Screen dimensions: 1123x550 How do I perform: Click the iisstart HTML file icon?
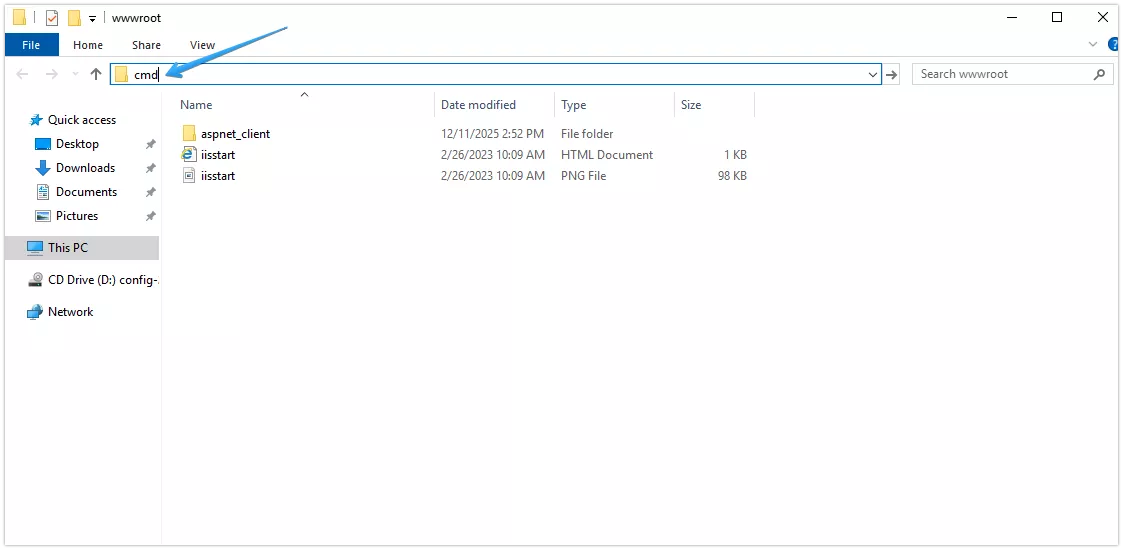pos(189,154)
